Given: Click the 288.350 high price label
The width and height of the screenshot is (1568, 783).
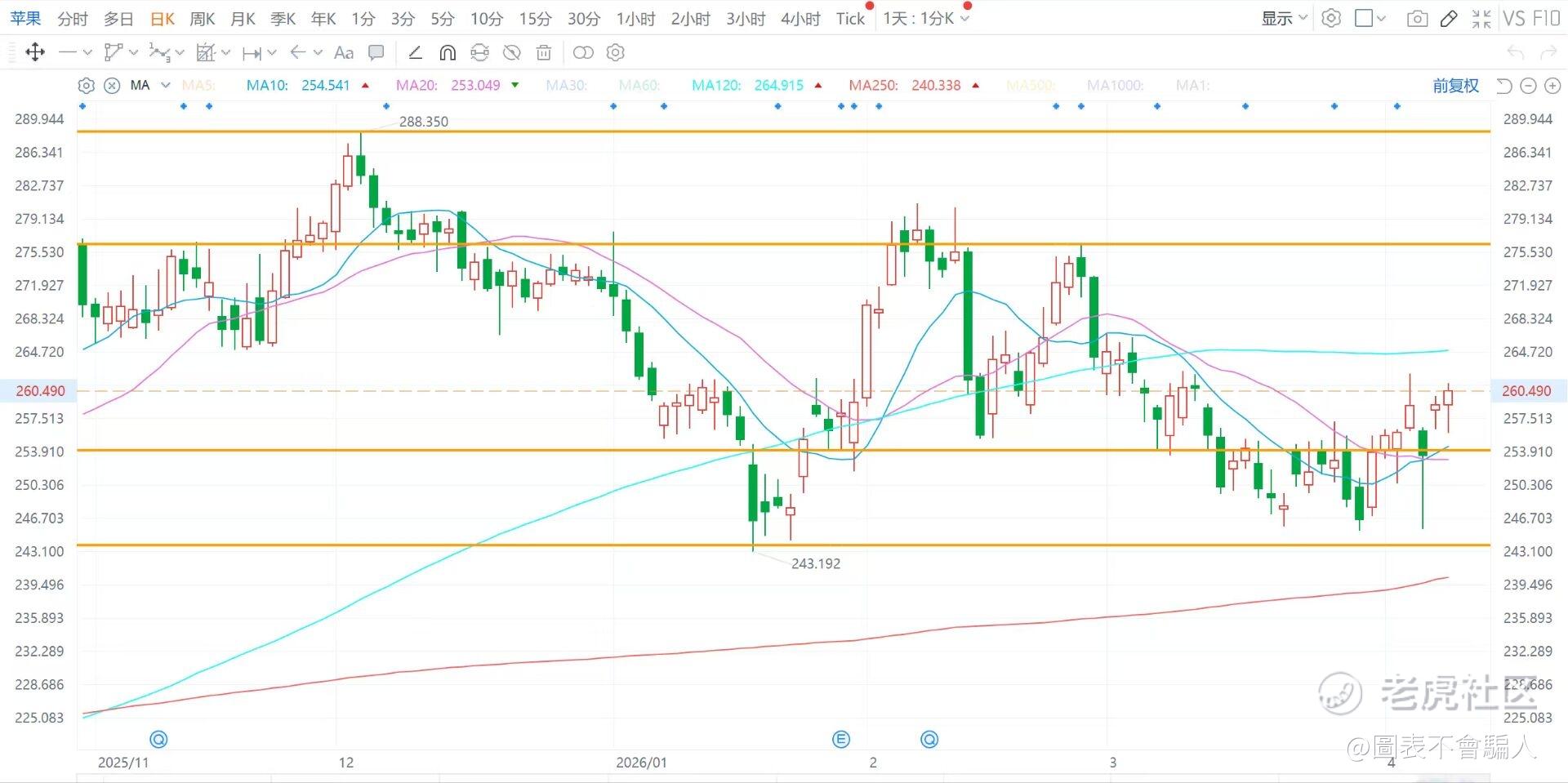Looking at the screenshot, I should [x=423, y=122].
